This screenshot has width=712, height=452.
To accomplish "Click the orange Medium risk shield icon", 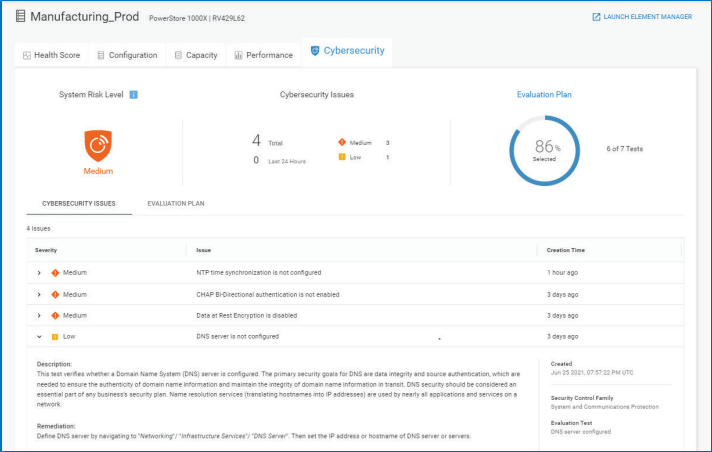I will pyautogui.click(x=98, y=146).
